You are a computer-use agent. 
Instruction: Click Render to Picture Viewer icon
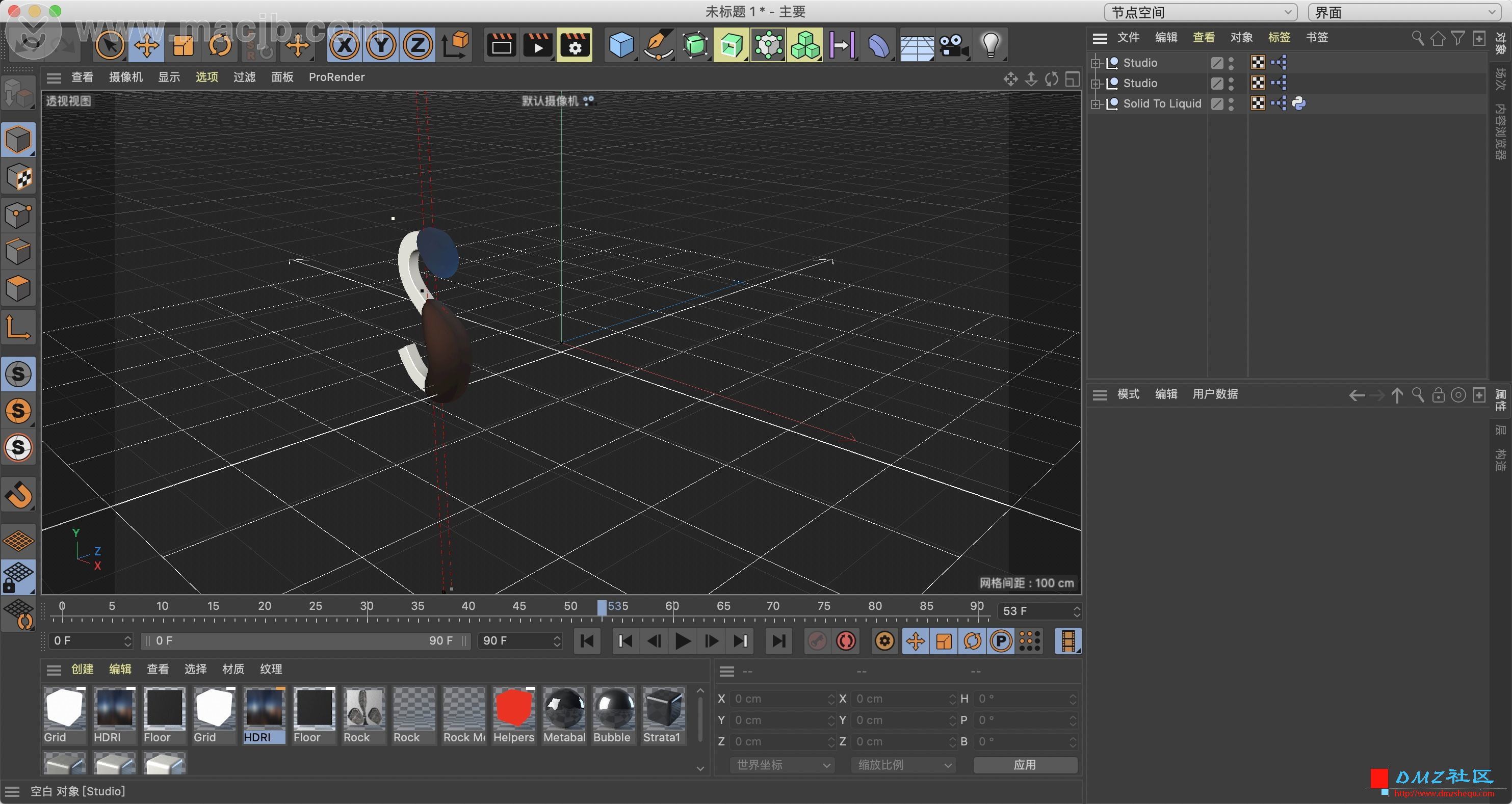coord(538,45)
